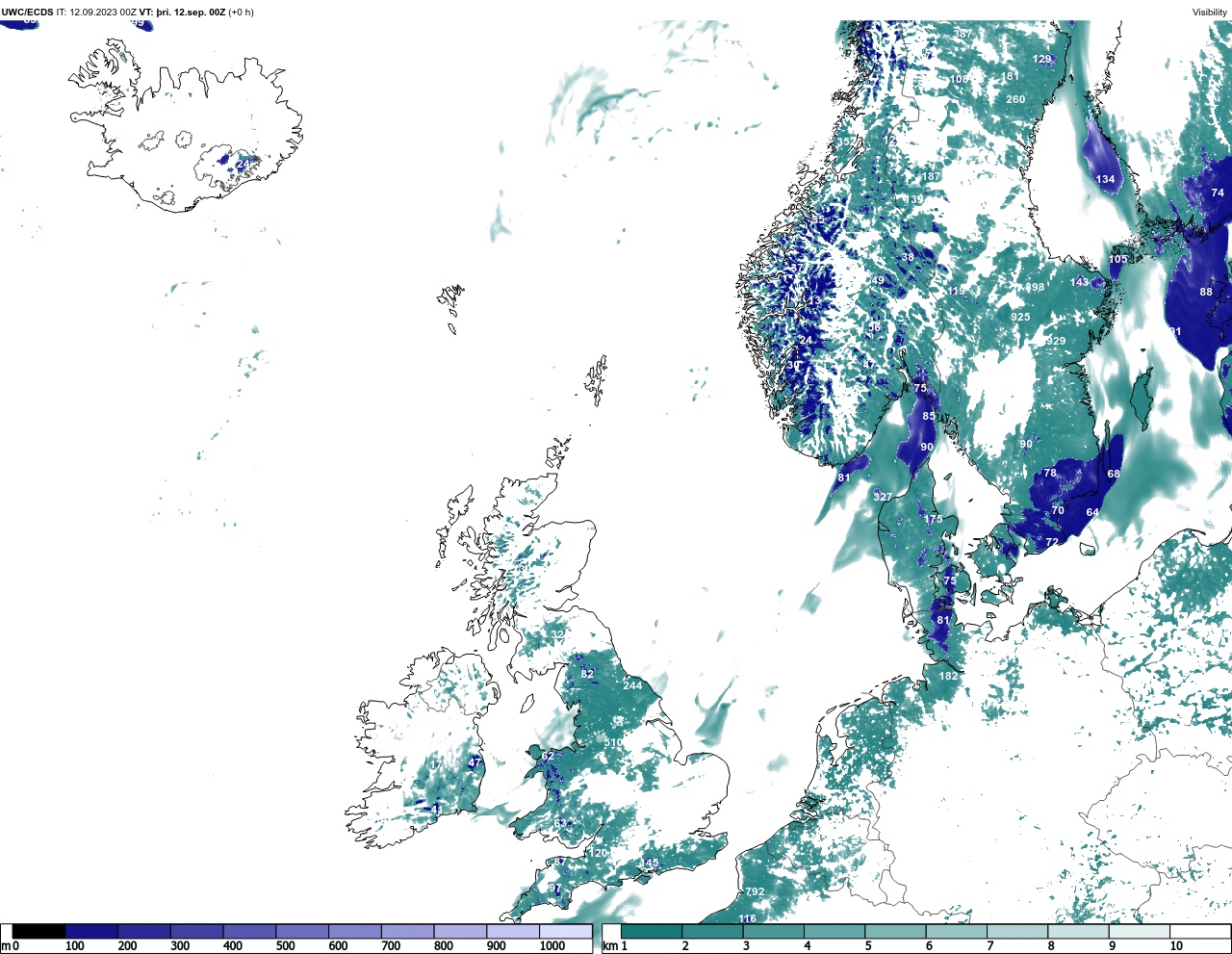Select the 78 value in southern Sweden
1232x954 pixels.
[x=1050, y=473]
